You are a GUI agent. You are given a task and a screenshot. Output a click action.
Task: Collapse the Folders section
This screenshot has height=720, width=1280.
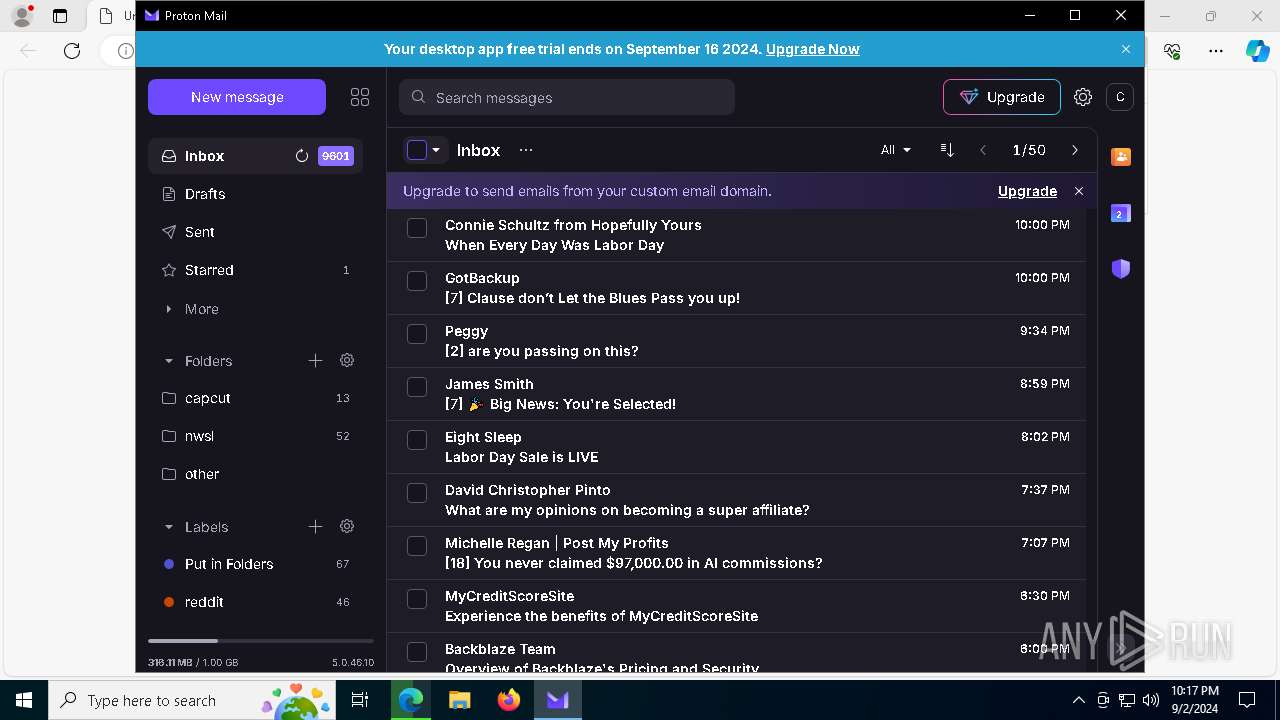tap(168, 361)
